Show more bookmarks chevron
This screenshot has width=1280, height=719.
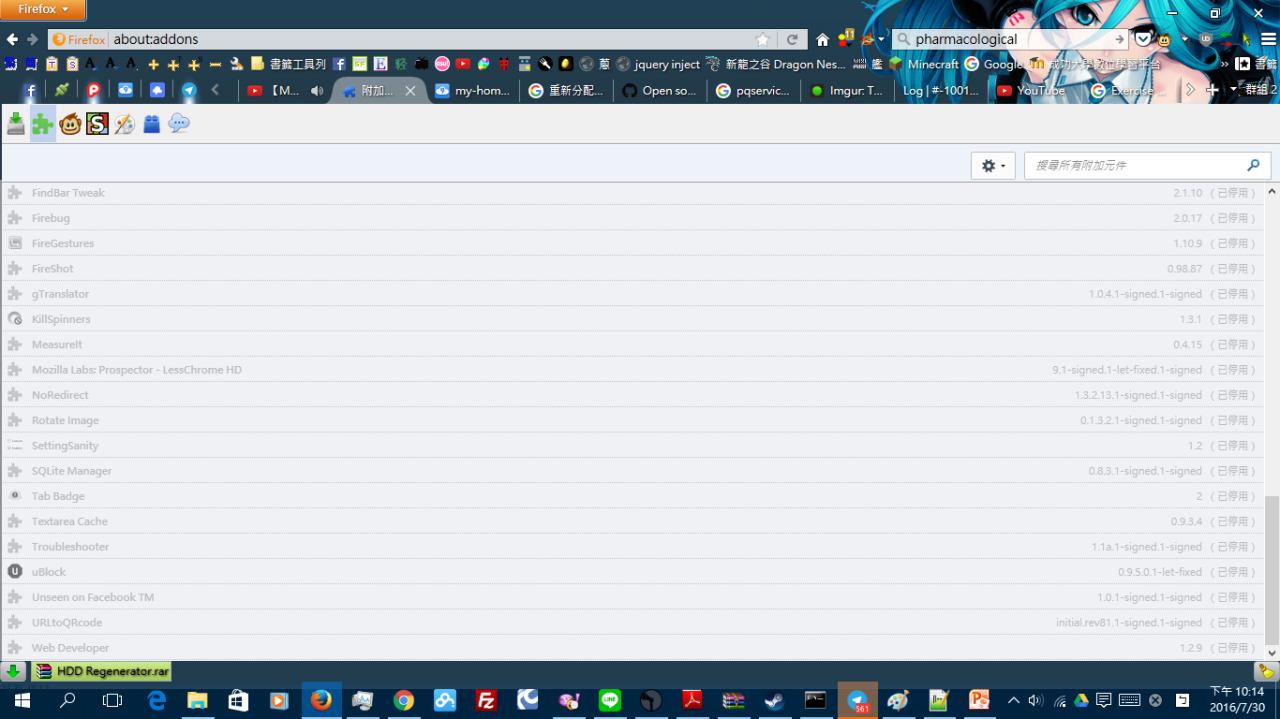[x=1225, y=64]
